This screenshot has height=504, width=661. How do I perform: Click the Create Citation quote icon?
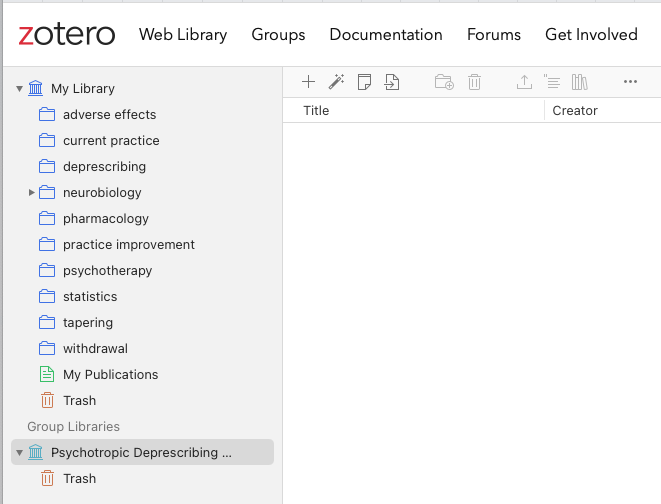pyautogui.click(x=552, y=82)
